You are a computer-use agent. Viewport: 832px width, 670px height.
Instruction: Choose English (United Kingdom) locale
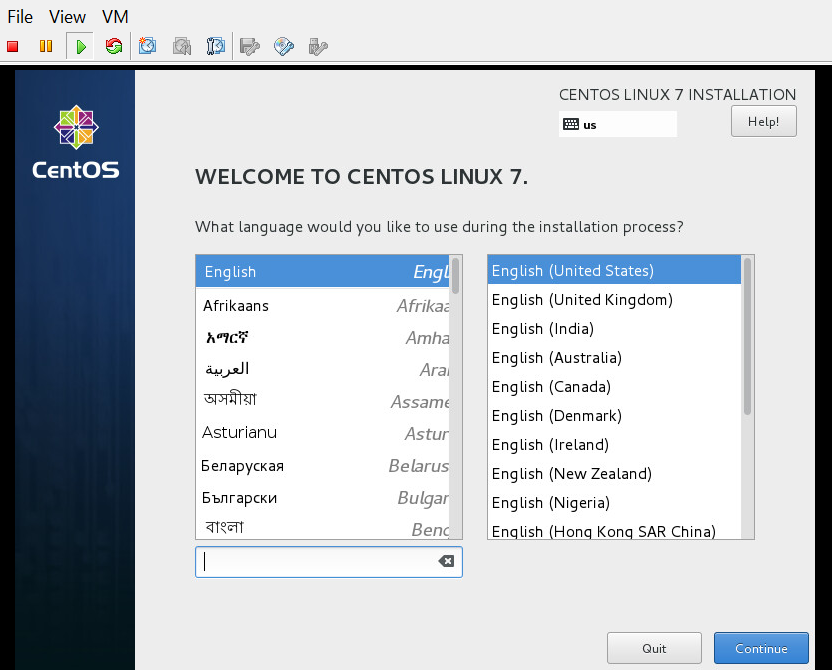(x=582, y=300)
